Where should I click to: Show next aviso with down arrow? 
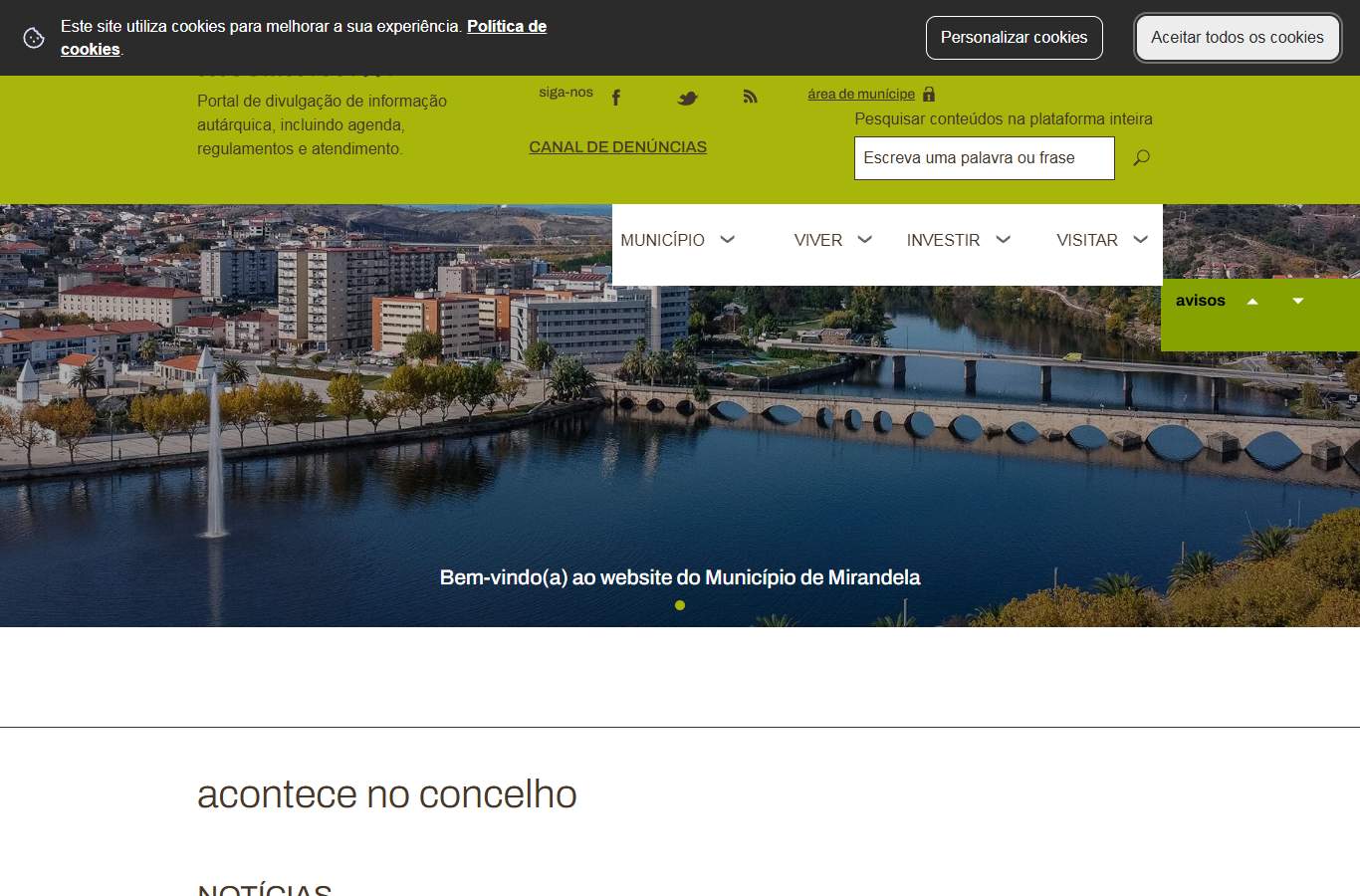coord(1297,301)
